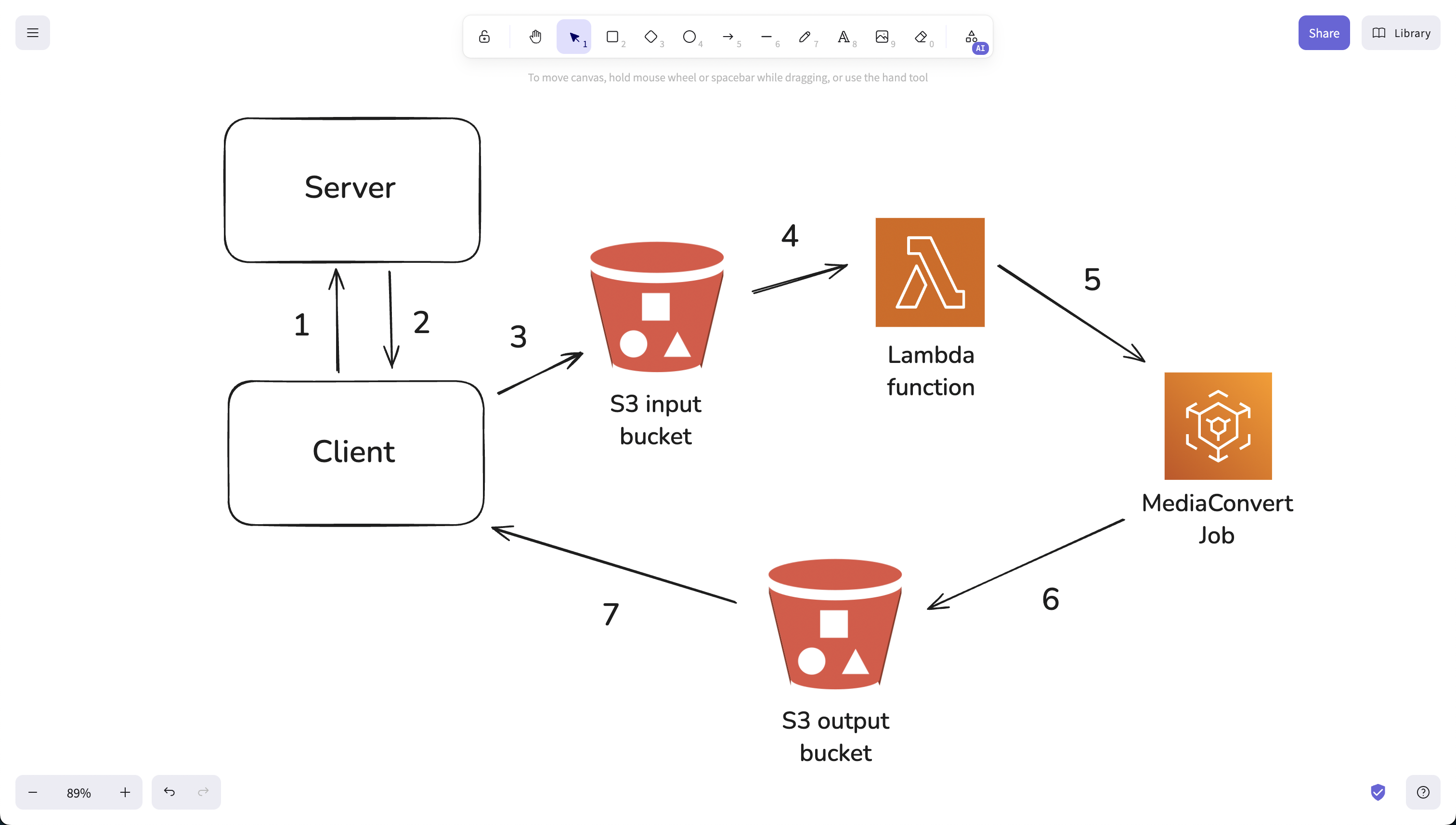Select the 'Lambda function' text label

(931, 371)
